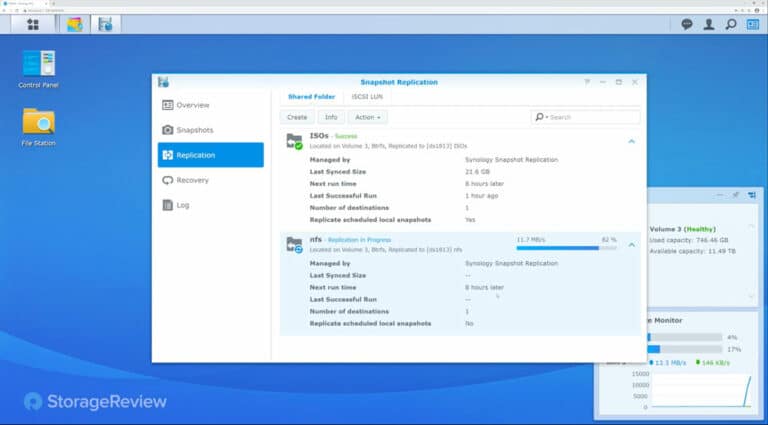The image size is (768, 425).
Task: Click Snapshot Replication window title icon
Action: click(x=163, y=82)
